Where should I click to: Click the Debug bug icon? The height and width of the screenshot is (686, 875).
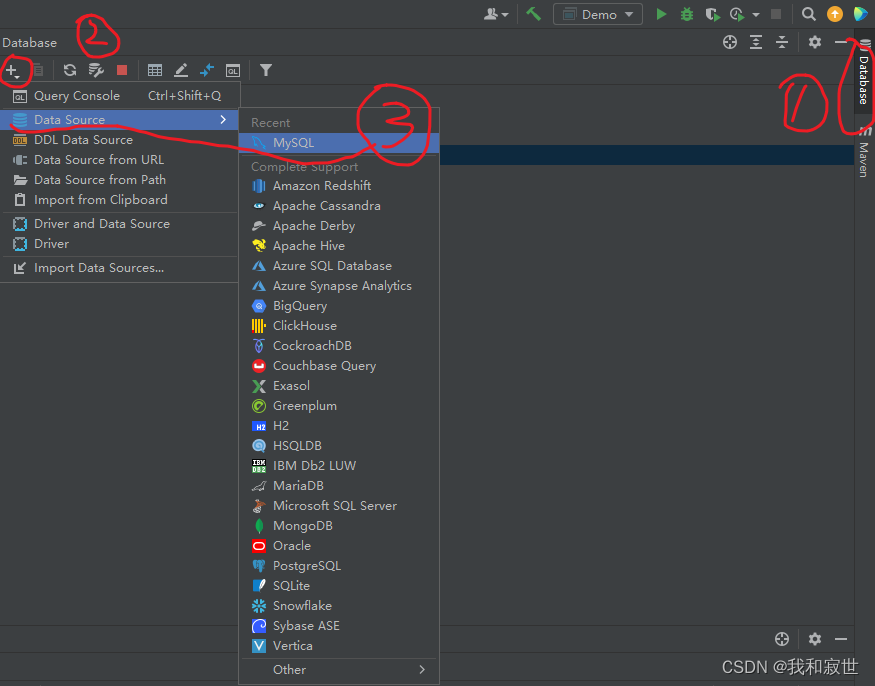[686, 14]
